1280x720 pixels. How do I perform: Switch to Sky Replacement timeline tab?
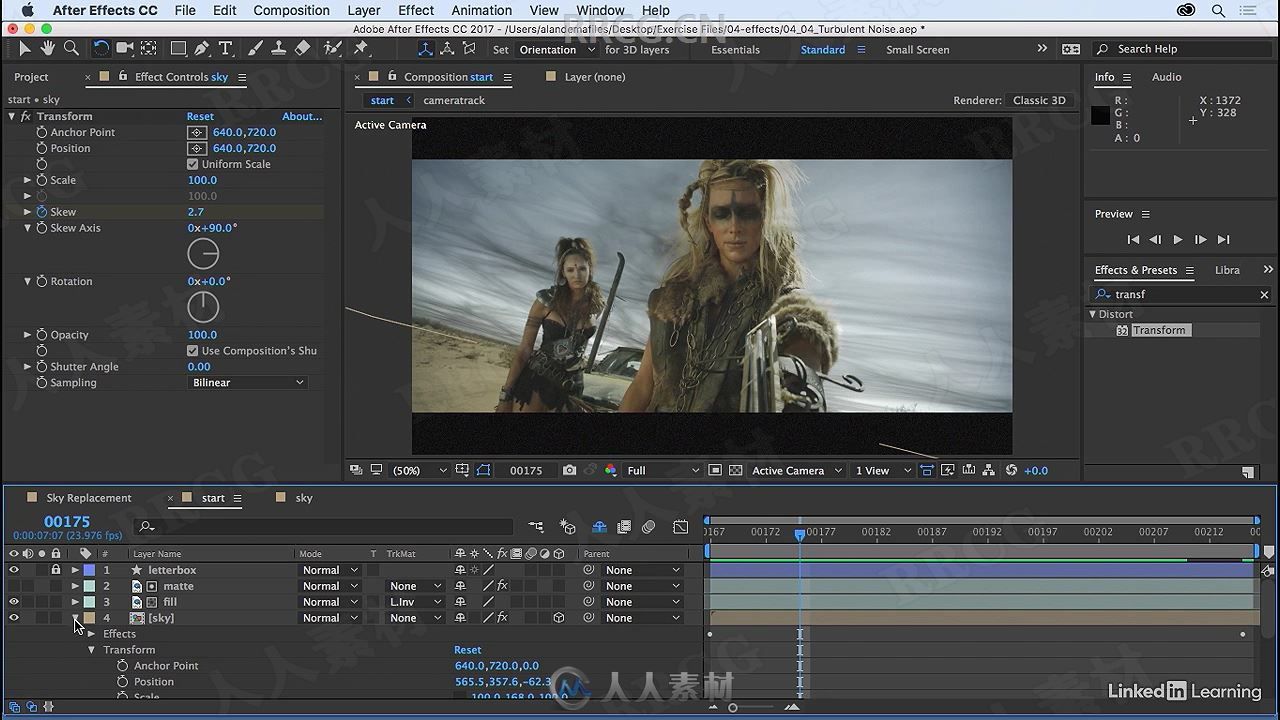(89, 498)
